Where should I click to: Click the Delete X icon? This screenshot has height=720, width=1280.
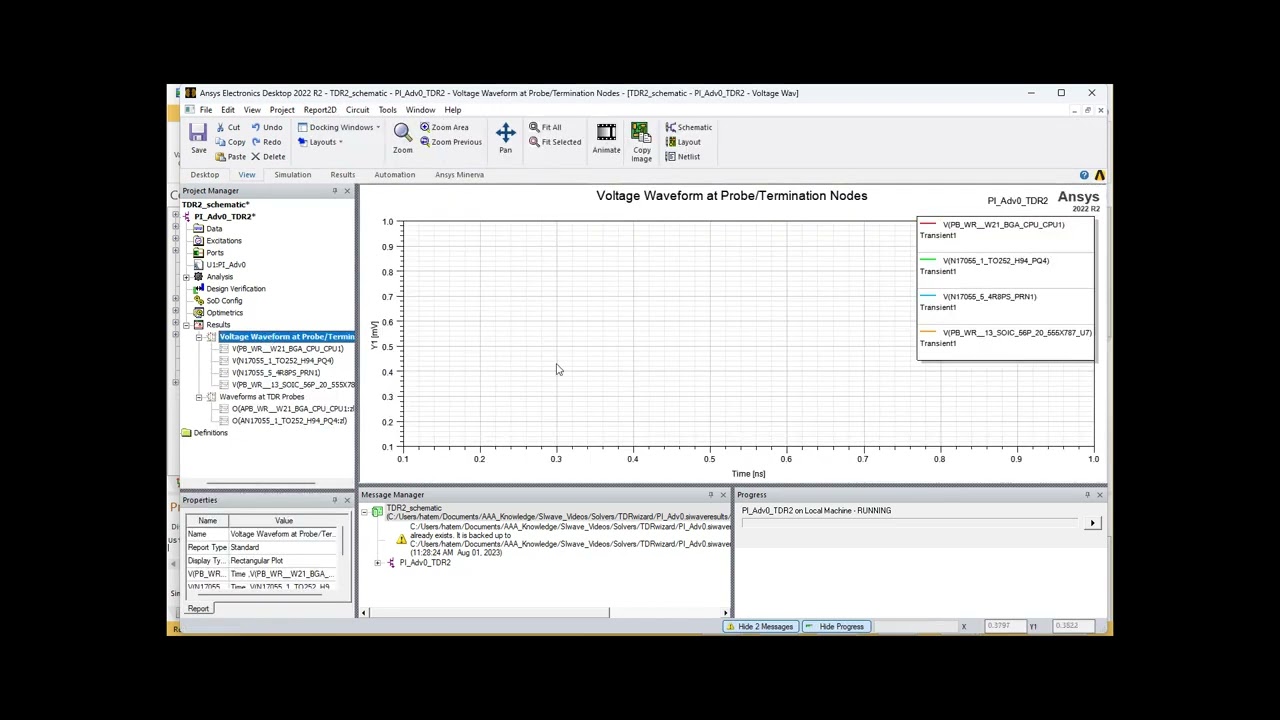coord(256,156)
